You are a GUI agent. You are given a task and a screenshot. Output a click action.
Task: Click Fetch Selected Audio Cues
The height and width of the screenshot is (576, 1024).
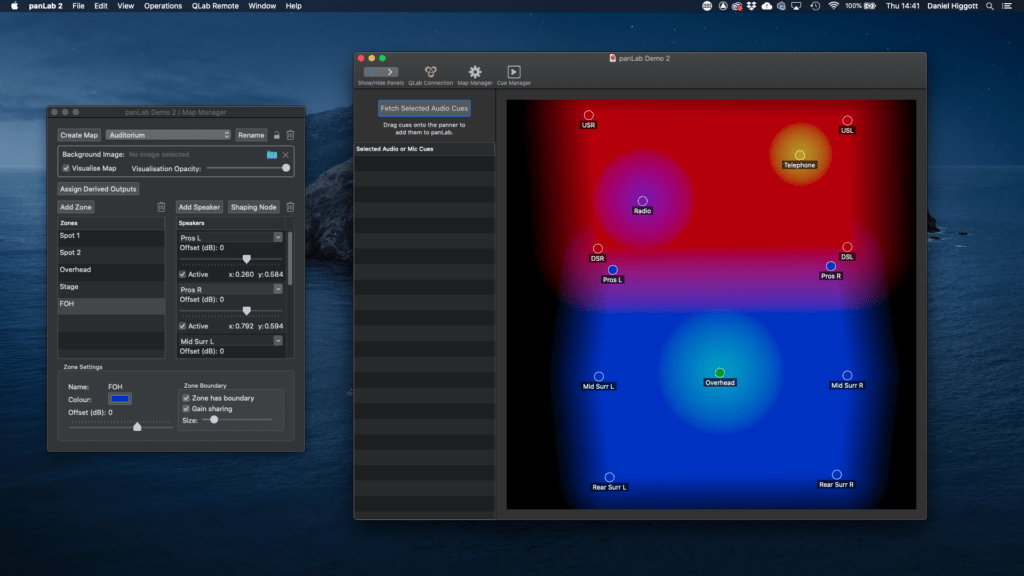click(x=424, y=107)
